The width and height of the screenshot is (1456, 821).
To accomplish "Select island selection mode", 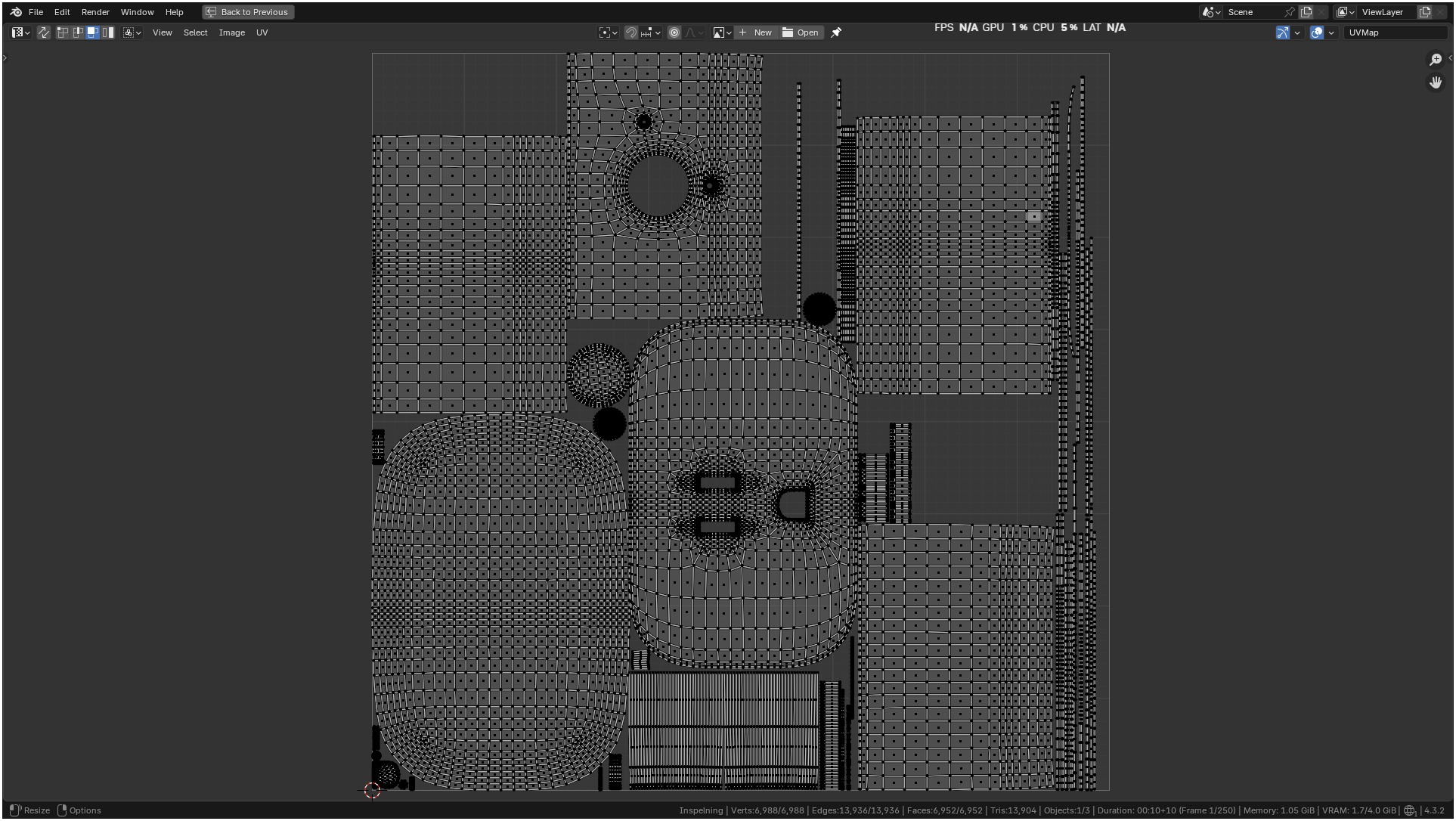I will coord(108,33).
